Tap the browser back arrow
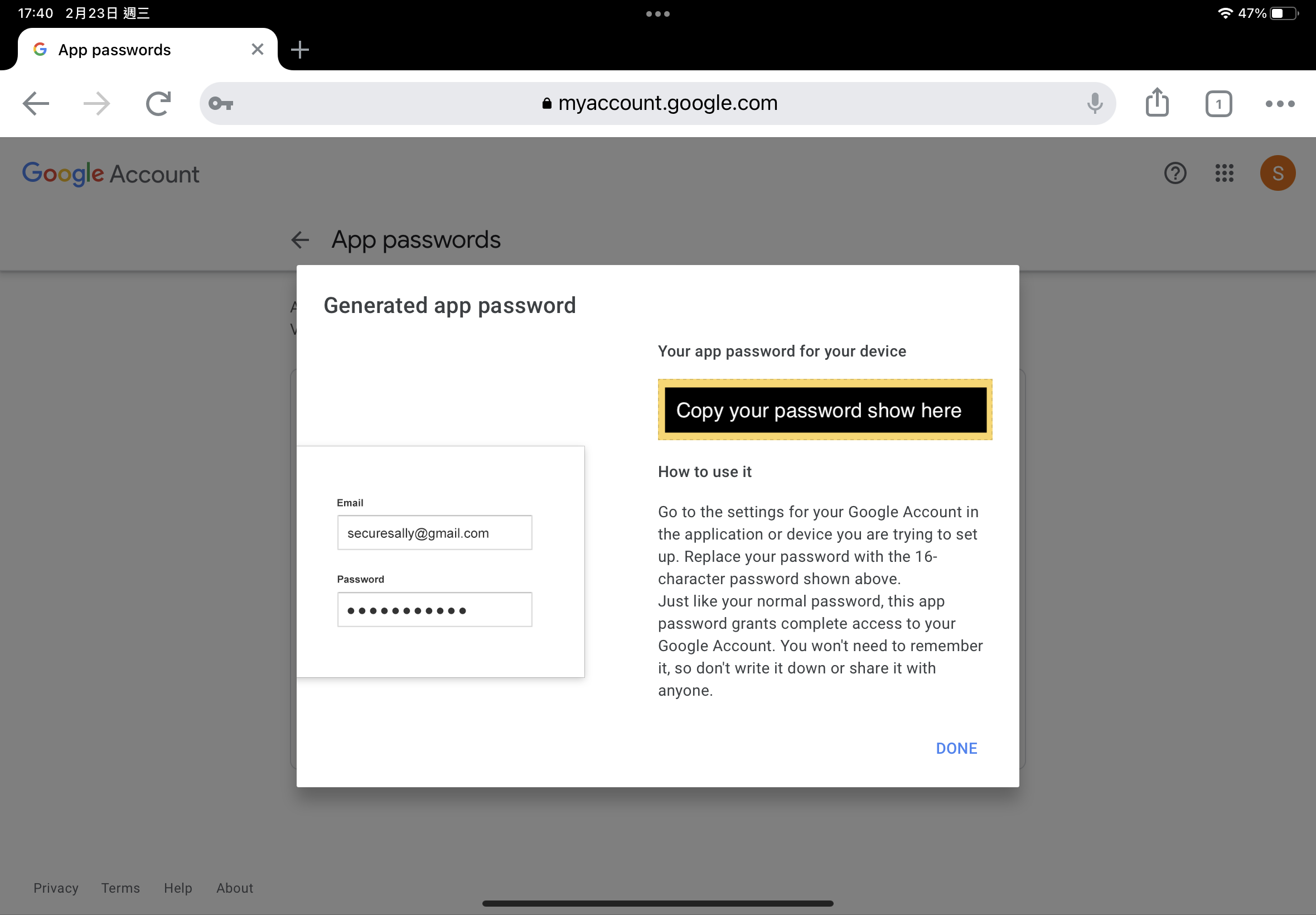The height and width of the screenshot is (915, 1316). (x=36, y=104)
